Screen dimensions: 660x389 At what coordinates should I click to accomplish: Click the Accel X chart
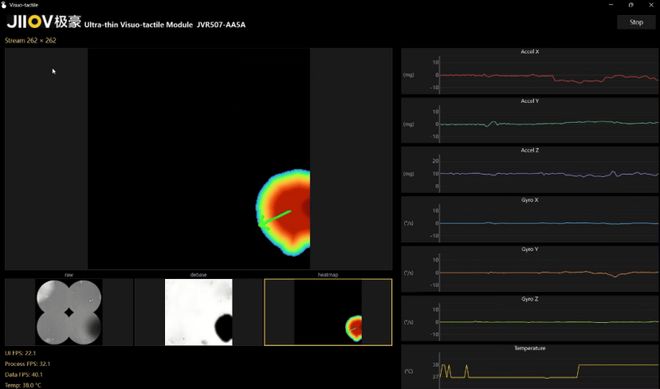pos(530,71)
